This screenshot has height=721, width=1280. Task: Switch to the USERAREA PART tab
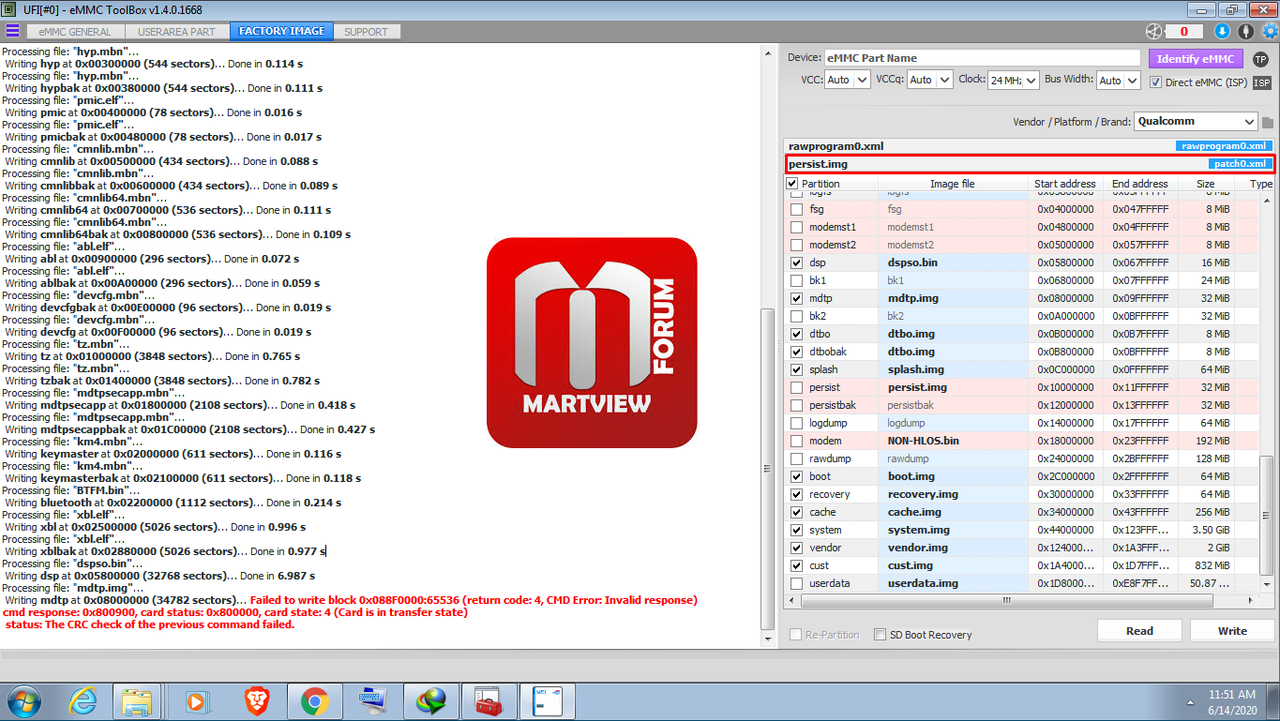177,32
